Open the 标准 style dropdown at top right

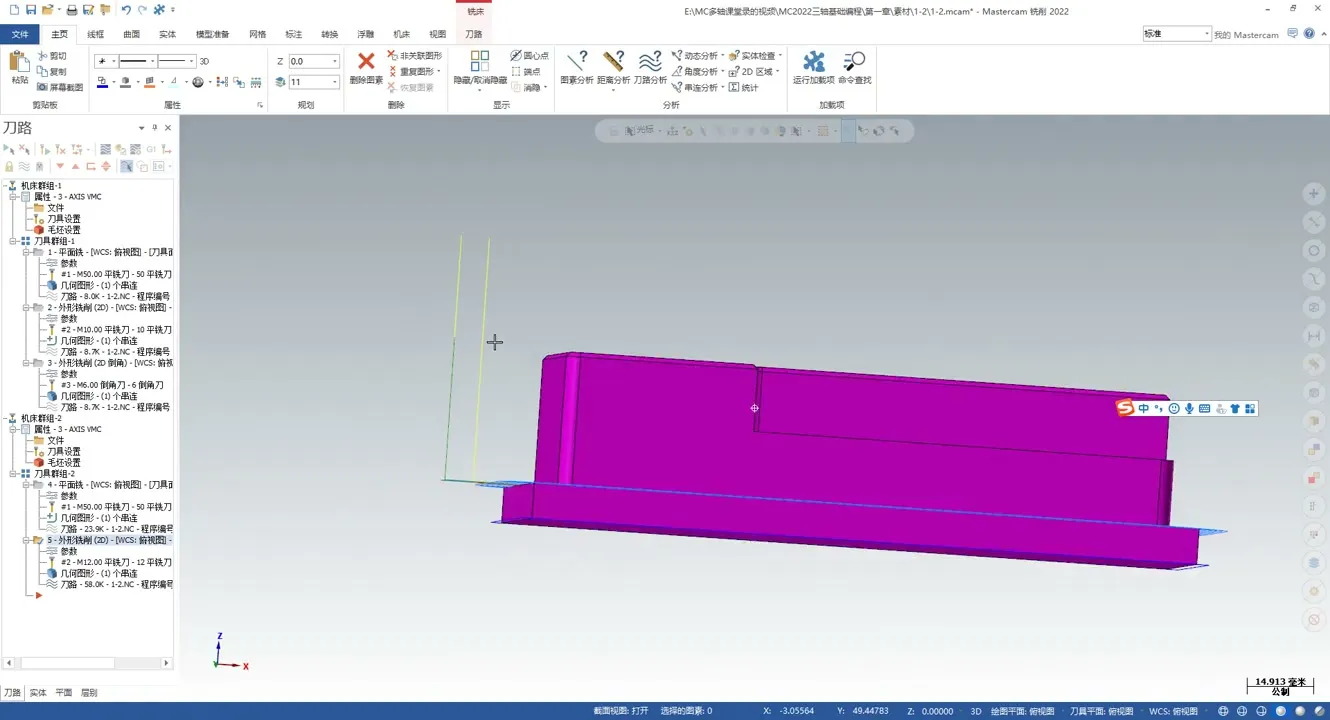click(1206, 34)
